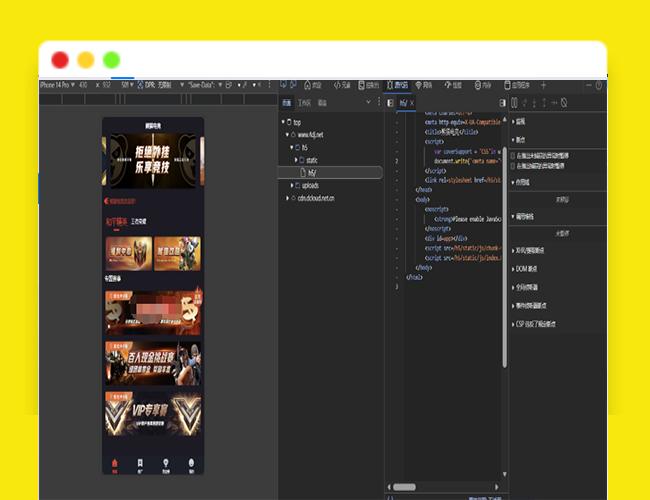Screen dimensions: 650x500
Task: Edit the viewport height field showing 932
Action: point(107,85)
